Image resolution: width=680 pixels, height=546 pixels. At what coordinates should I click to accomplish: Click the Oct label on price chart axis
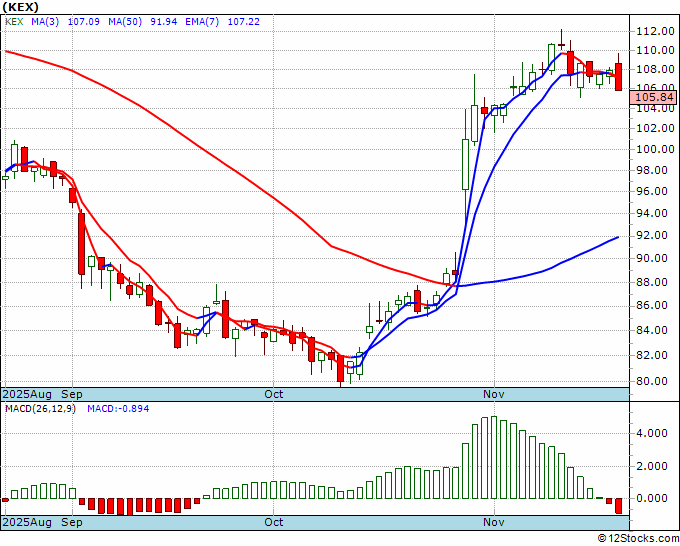pos(274,394)
